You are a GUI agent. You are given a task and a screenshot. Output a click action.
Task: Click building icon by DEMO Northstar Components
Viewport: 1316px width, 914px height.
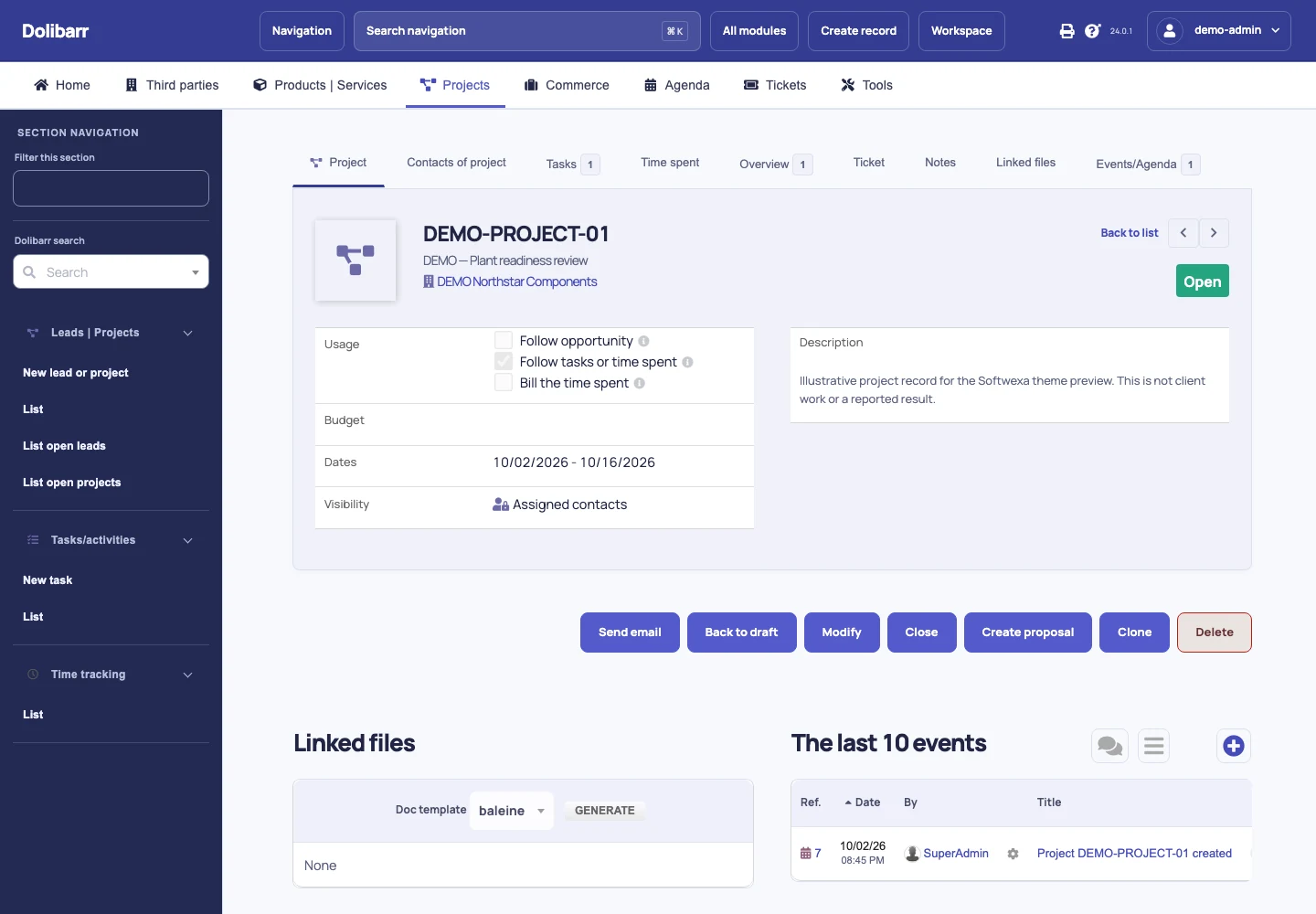[429, 282]
